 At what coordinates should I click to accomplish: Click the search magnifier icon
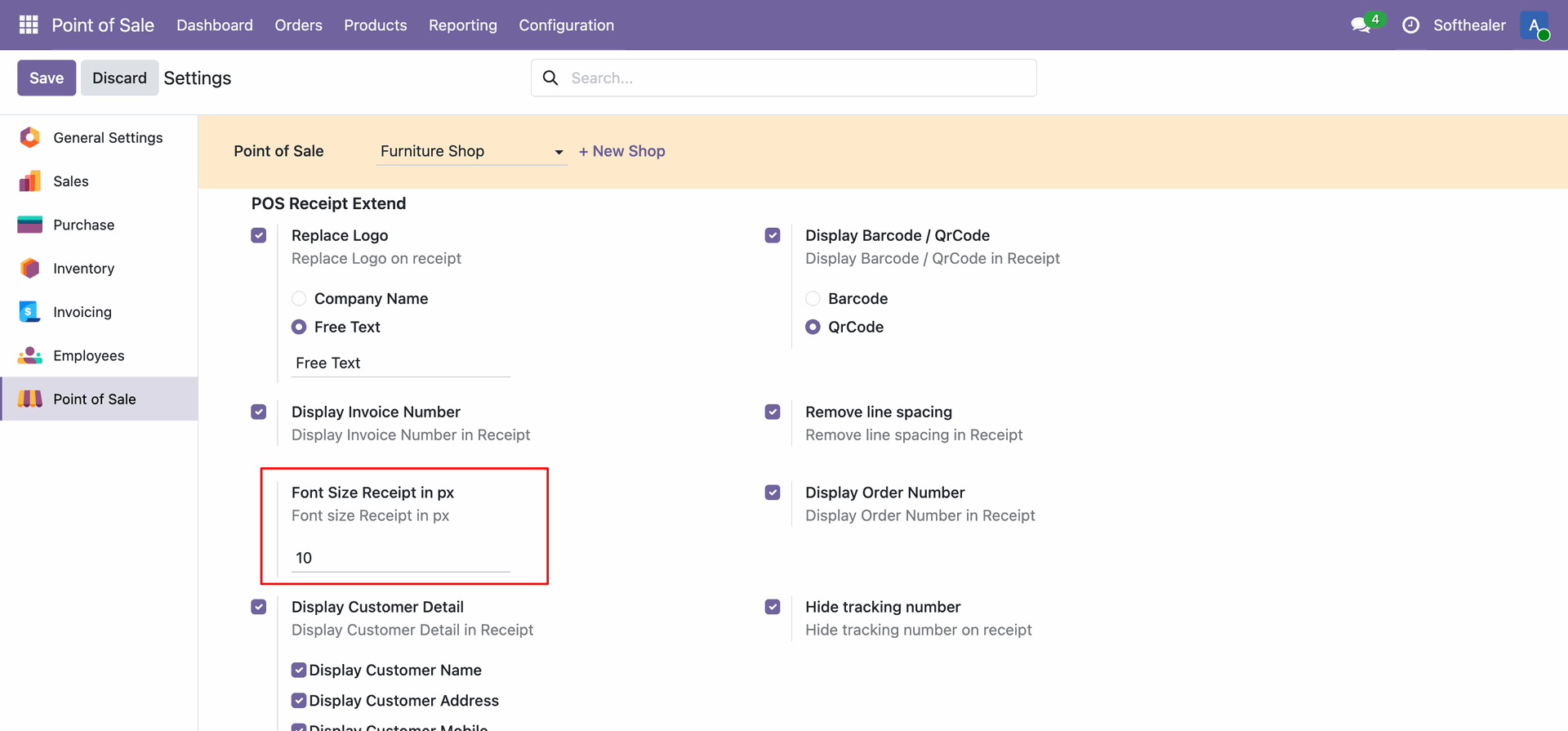(x=550, y=78)
